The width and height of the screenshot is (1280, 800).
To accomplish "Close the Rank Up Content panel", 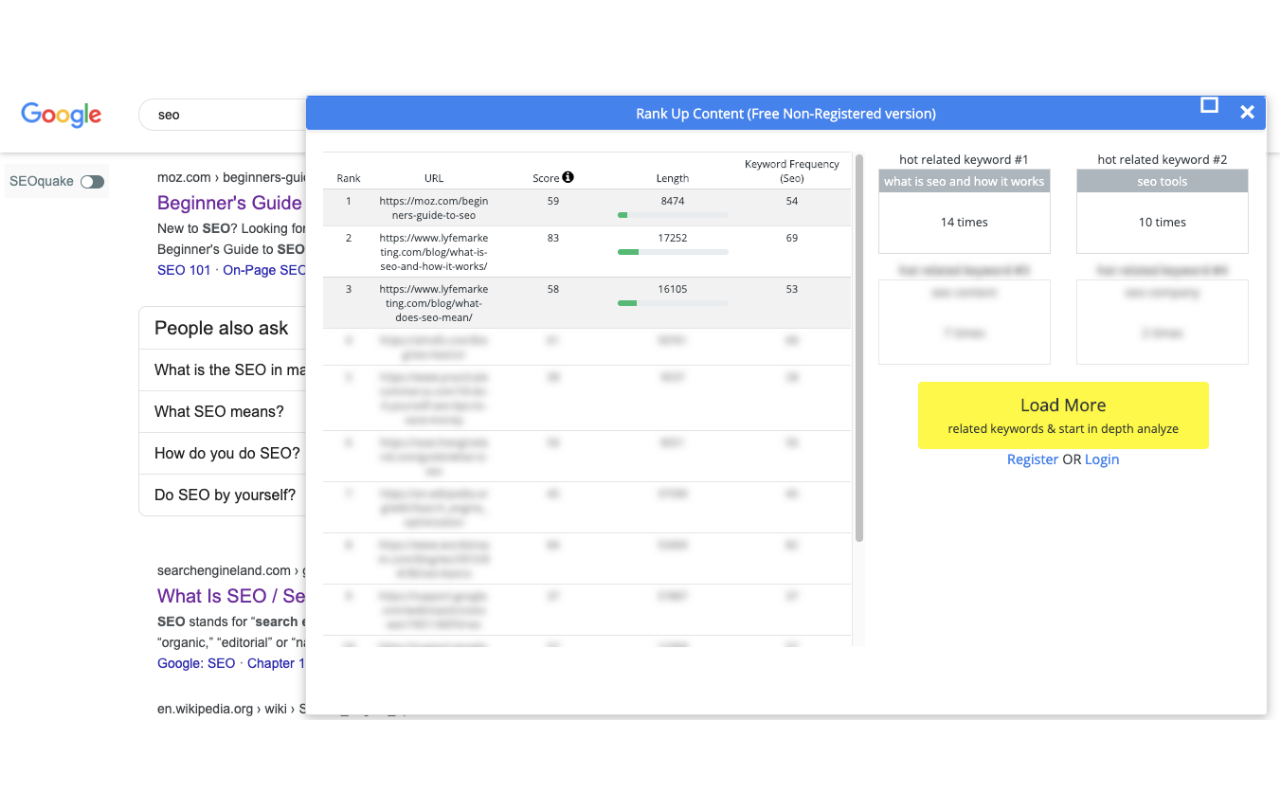I will [1247, 112].
